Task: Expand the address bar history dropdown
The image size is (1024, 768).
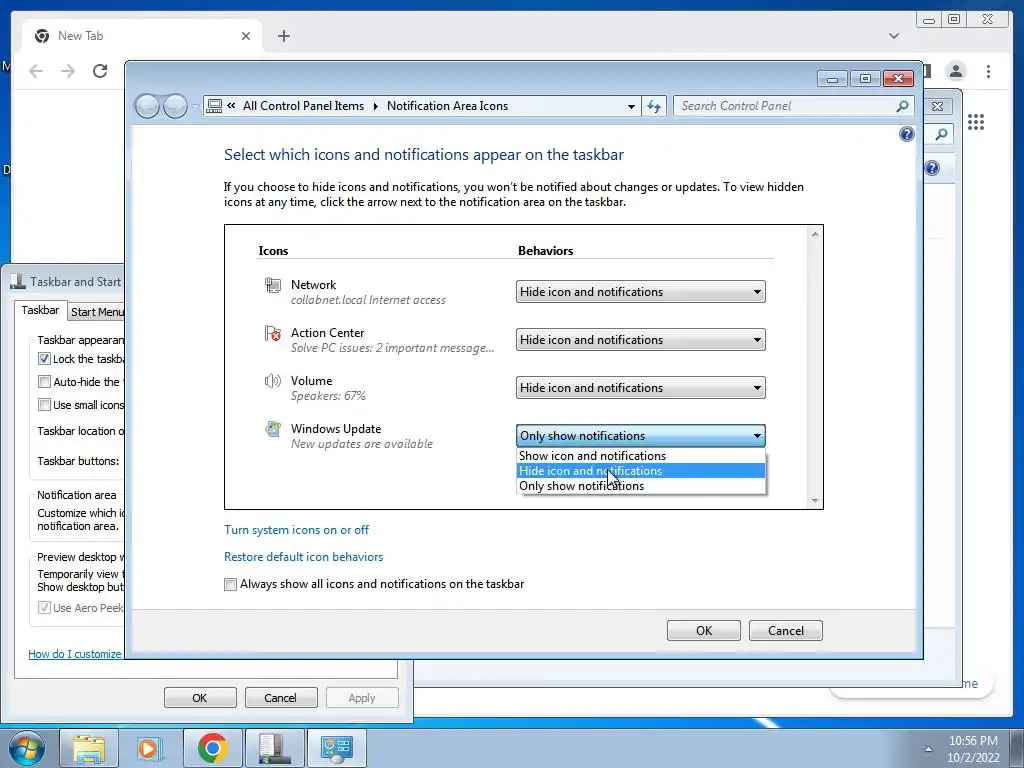Action: [x=631, y=106]
